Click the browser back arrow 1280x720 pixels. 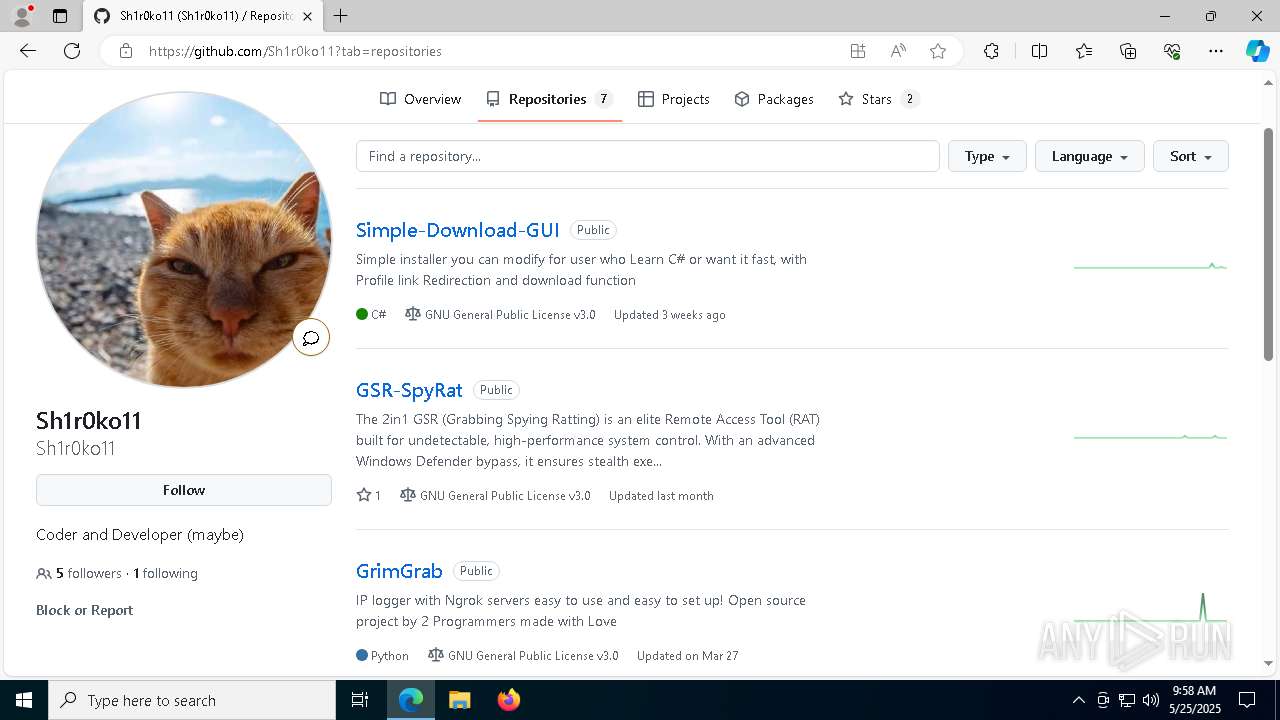click(28, 51)
